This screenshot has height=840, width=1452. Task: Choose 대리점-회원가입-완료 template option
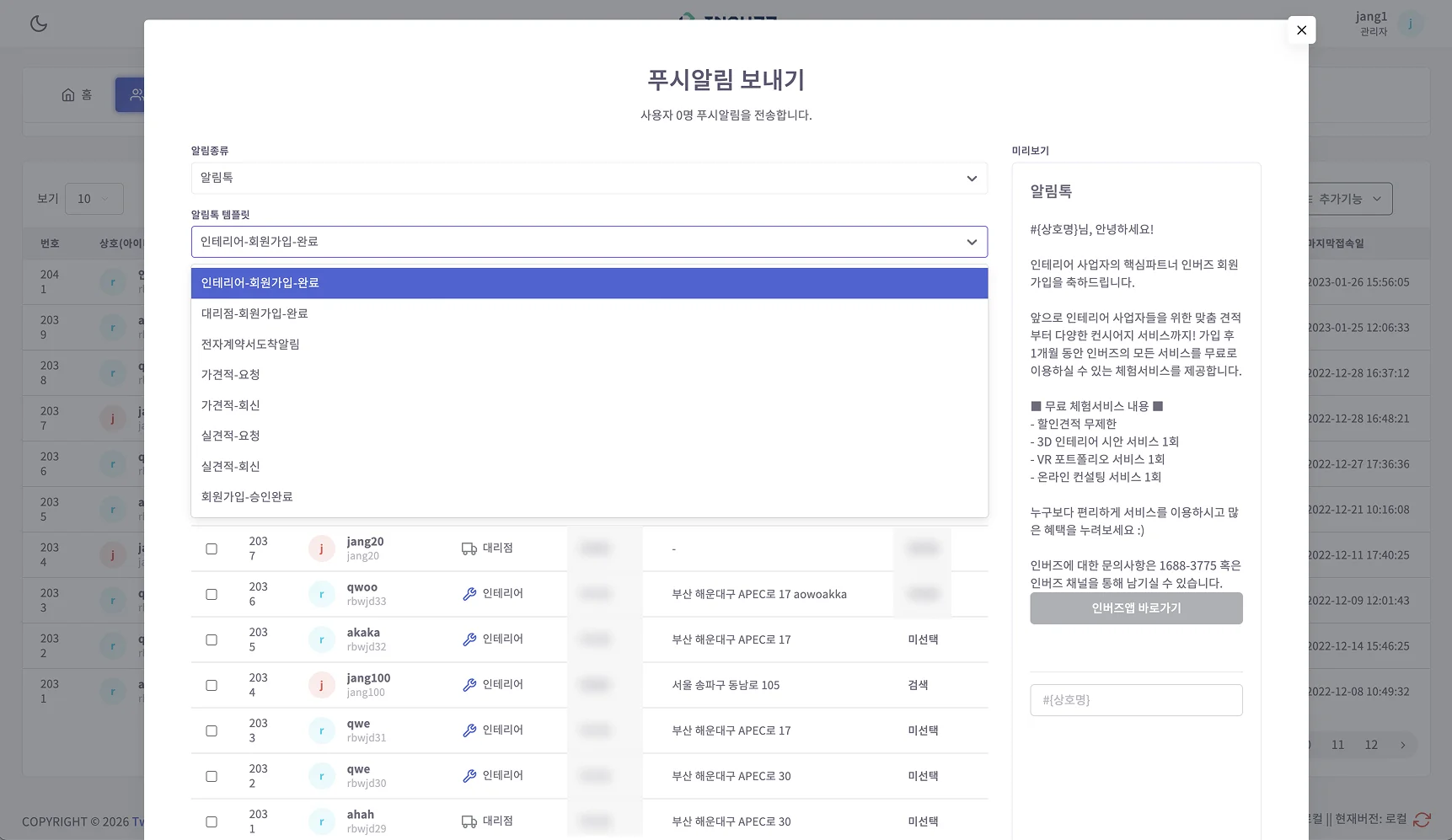(589, 313)
